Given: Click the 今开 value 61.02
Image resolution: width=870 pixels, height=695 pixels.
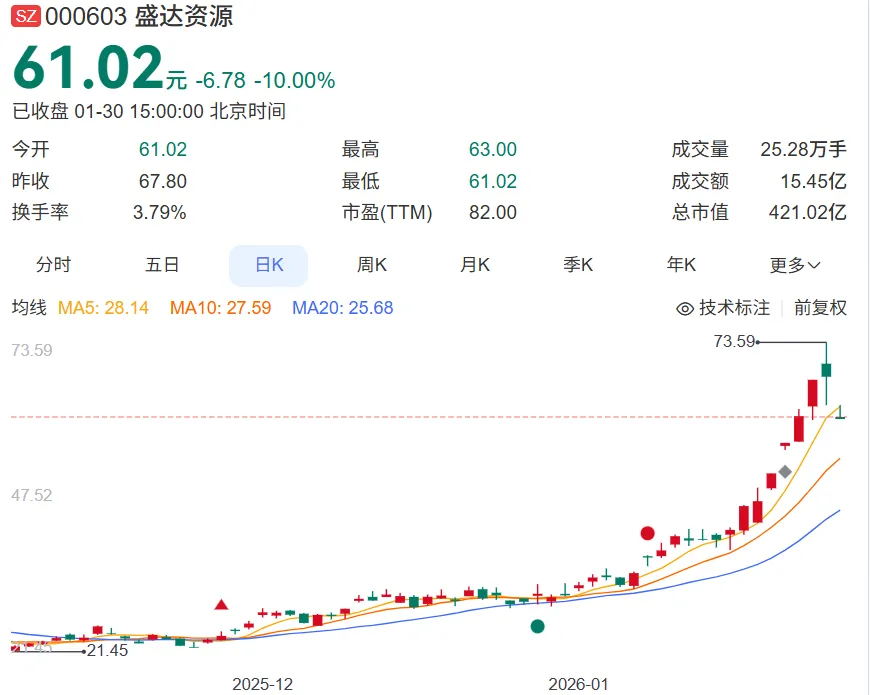Looking at the screenshot, I should tap(163, 150).
